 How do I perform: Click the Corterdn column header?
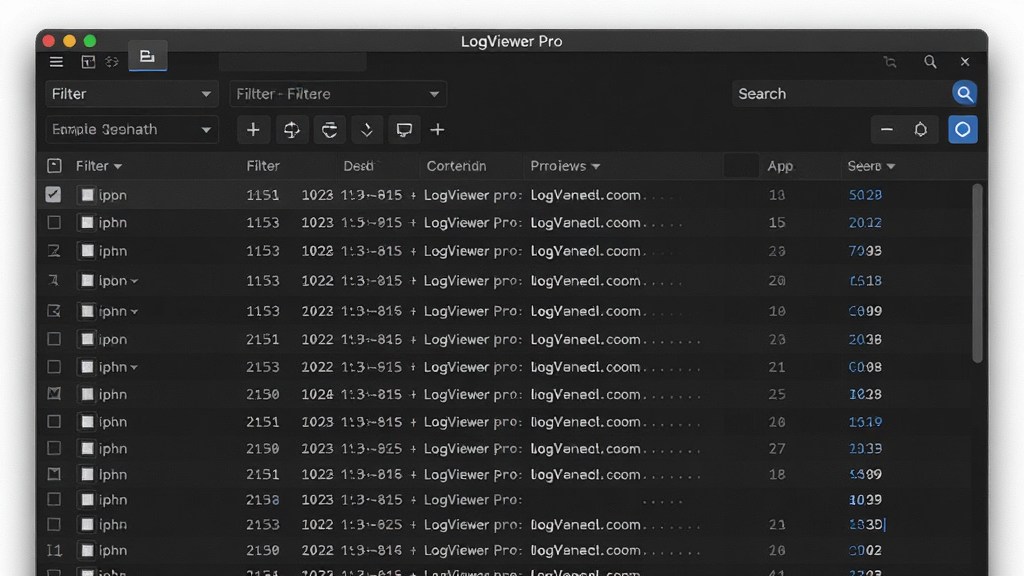click(x=456, y=166)
